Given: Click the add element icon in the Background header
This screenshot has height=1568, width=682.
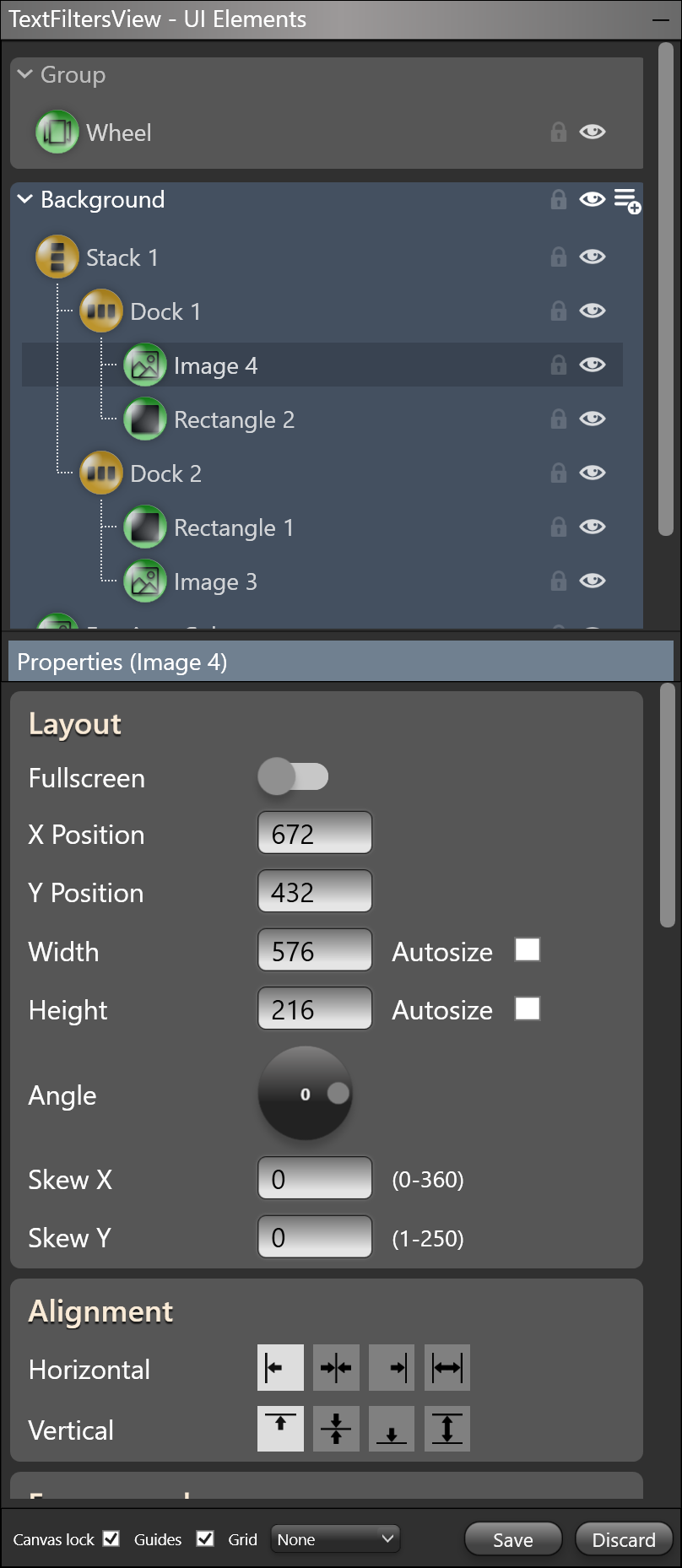Looking at the screenshot, I should pos(627,201).
